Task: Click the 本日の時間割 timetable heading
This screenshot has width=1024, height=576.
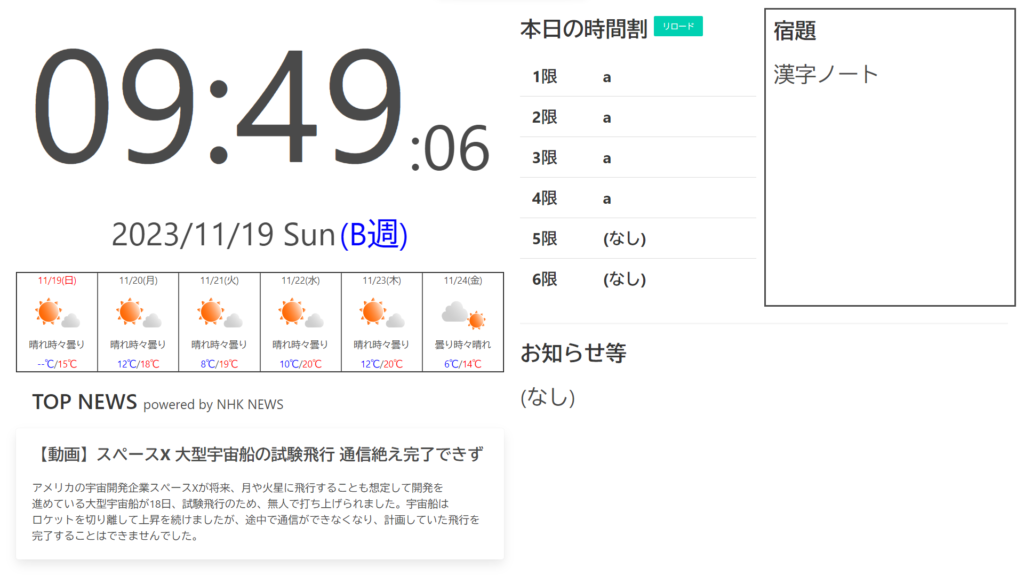Action: click(x=583, y=29)
